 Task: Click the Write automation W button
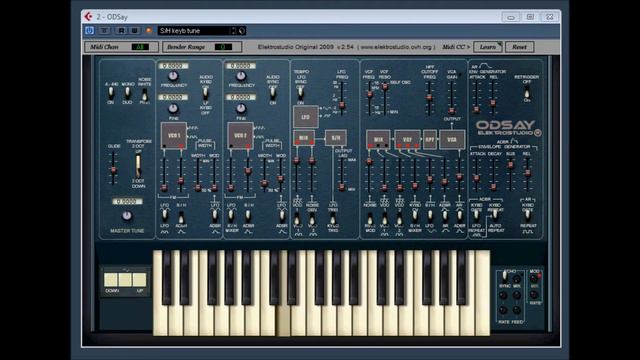pos(134,31)
